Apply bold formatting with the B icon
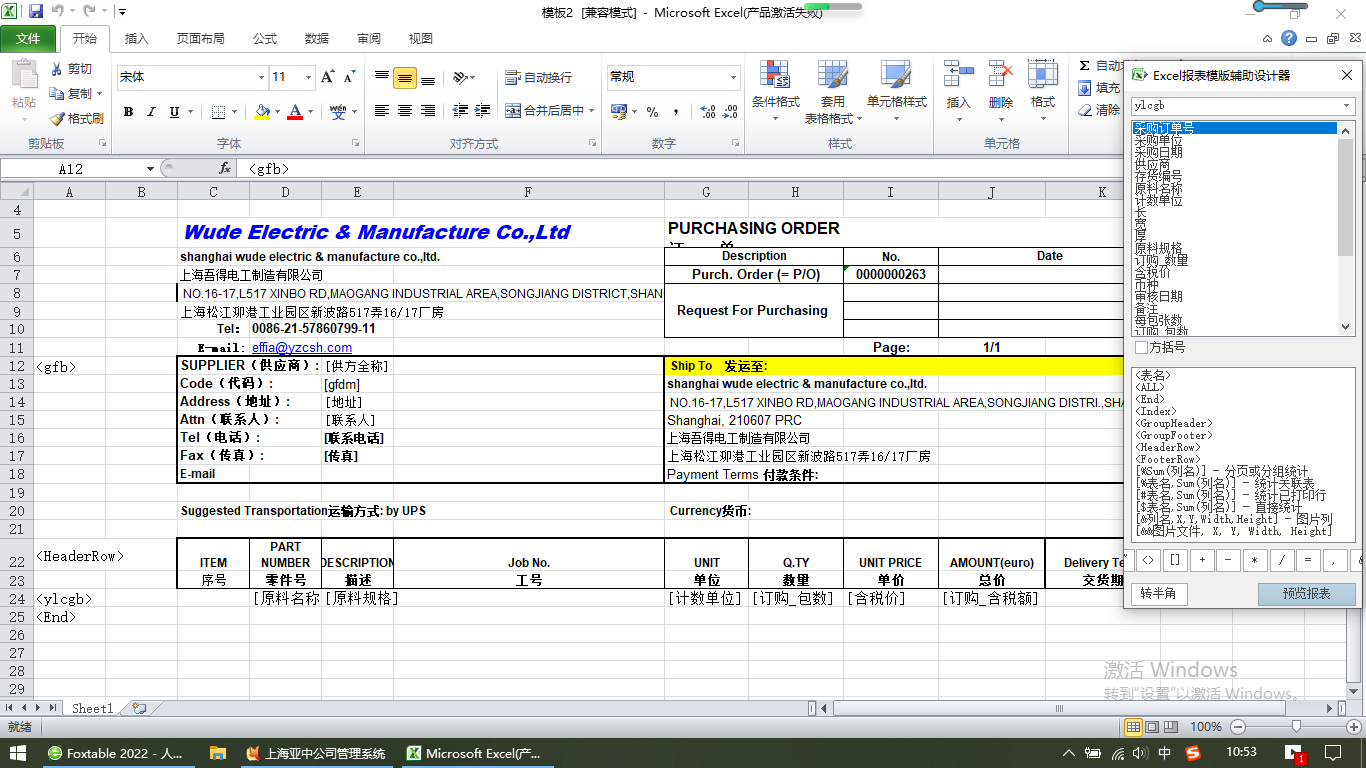 pyautogui.click(x=128, y=112)
